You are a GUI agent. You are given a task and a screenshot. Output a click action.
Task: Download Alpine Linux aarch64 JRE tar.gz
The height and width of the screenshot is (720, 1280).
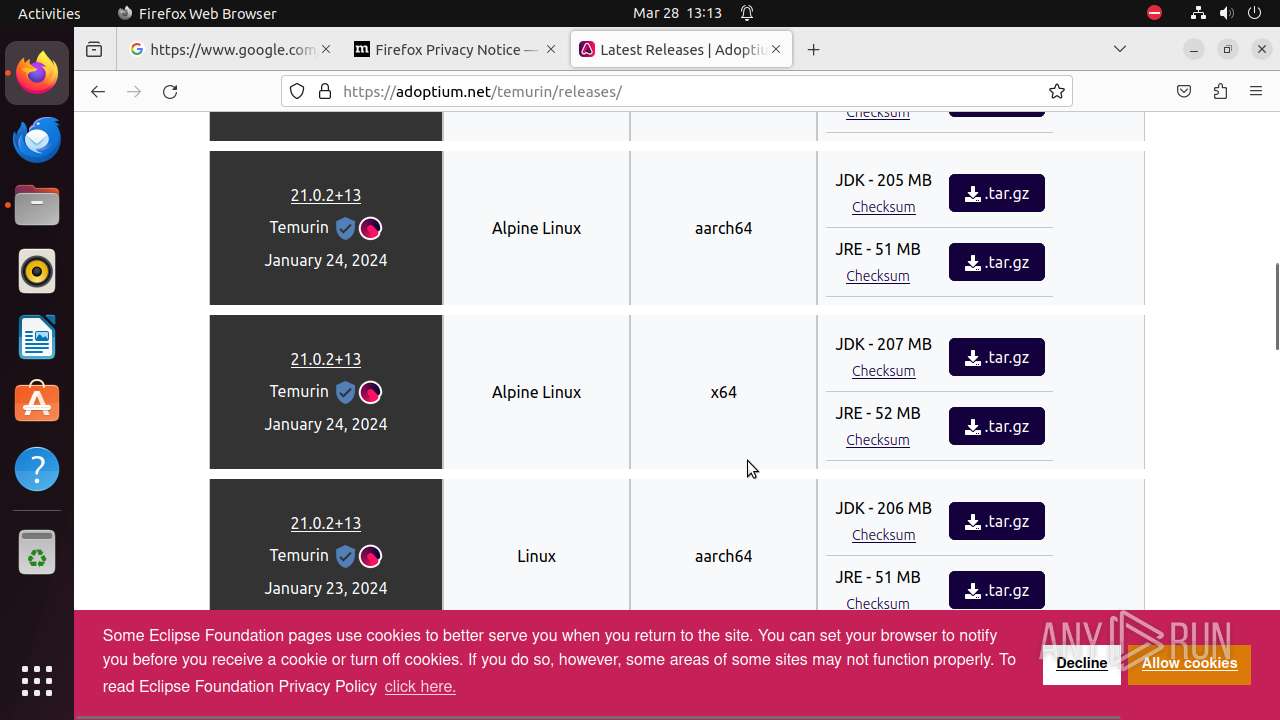pos(997,263)
